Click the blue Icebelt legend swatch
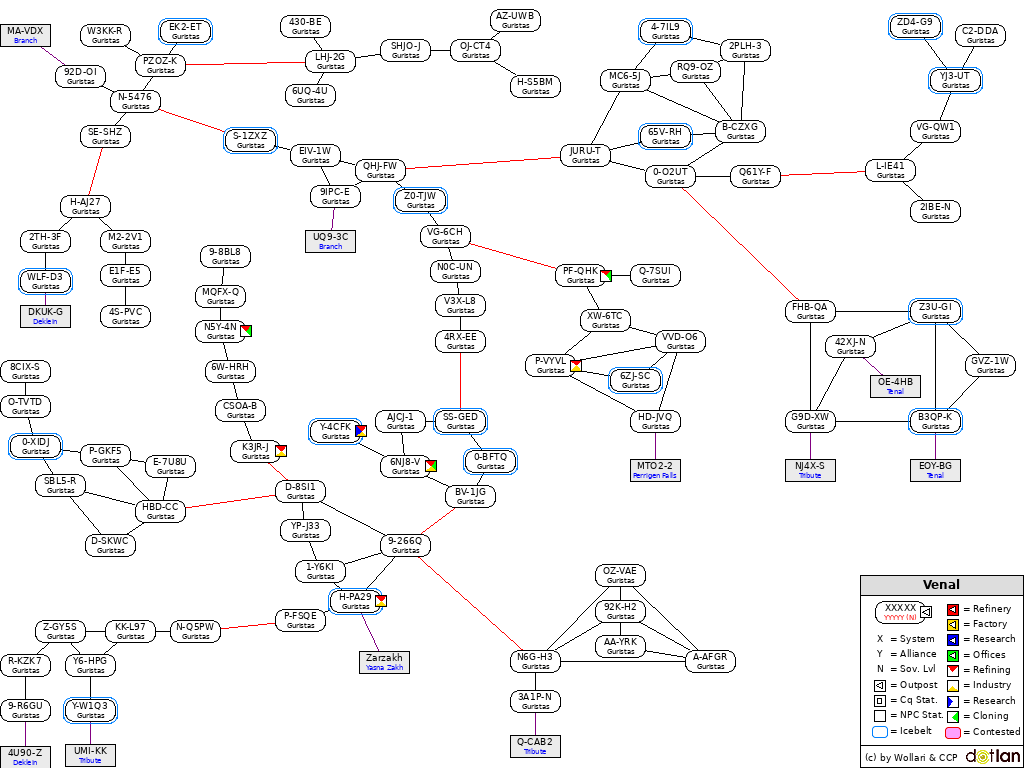The image size is (1024, 768). tap(880, 731)
